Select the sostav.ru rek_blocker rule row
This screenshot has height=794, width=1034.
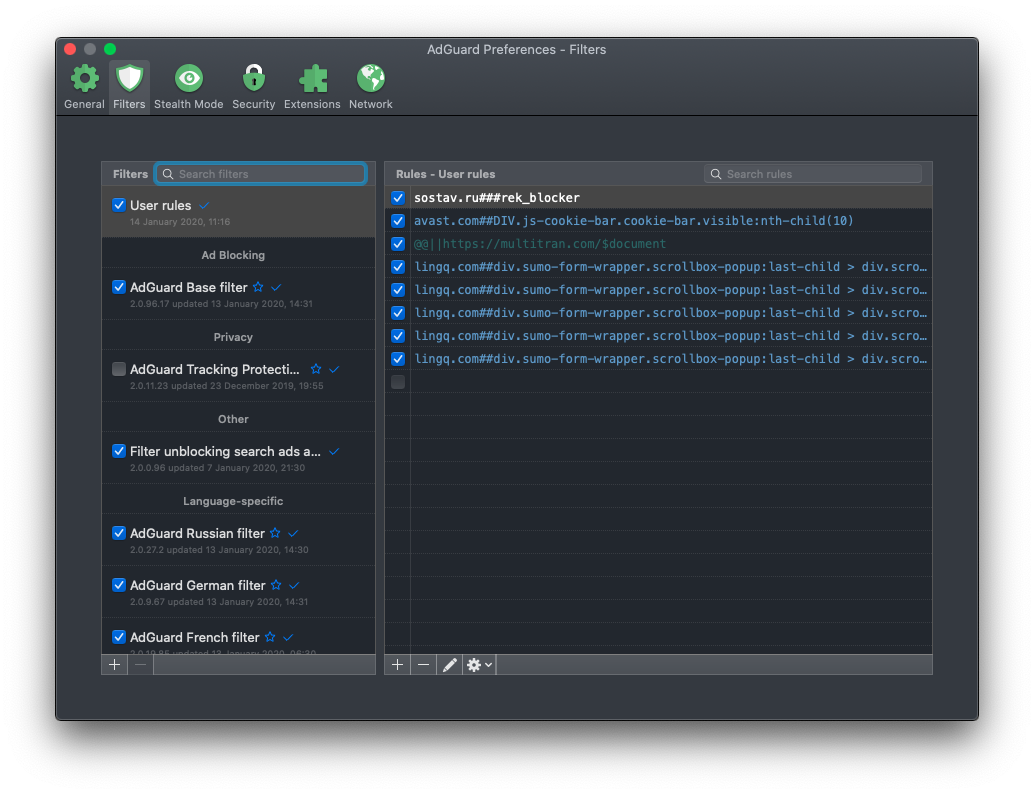(x=658, y=198)
